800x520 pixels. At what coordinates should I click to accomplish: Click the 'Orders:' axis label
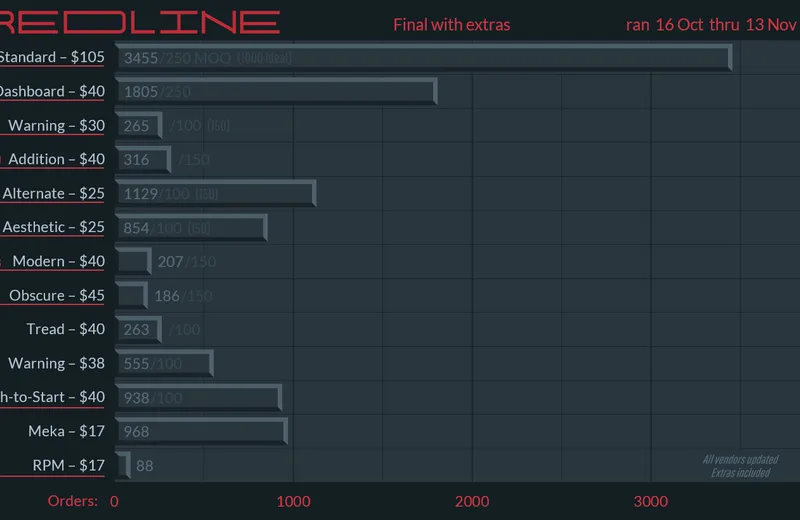coord(72,501)
